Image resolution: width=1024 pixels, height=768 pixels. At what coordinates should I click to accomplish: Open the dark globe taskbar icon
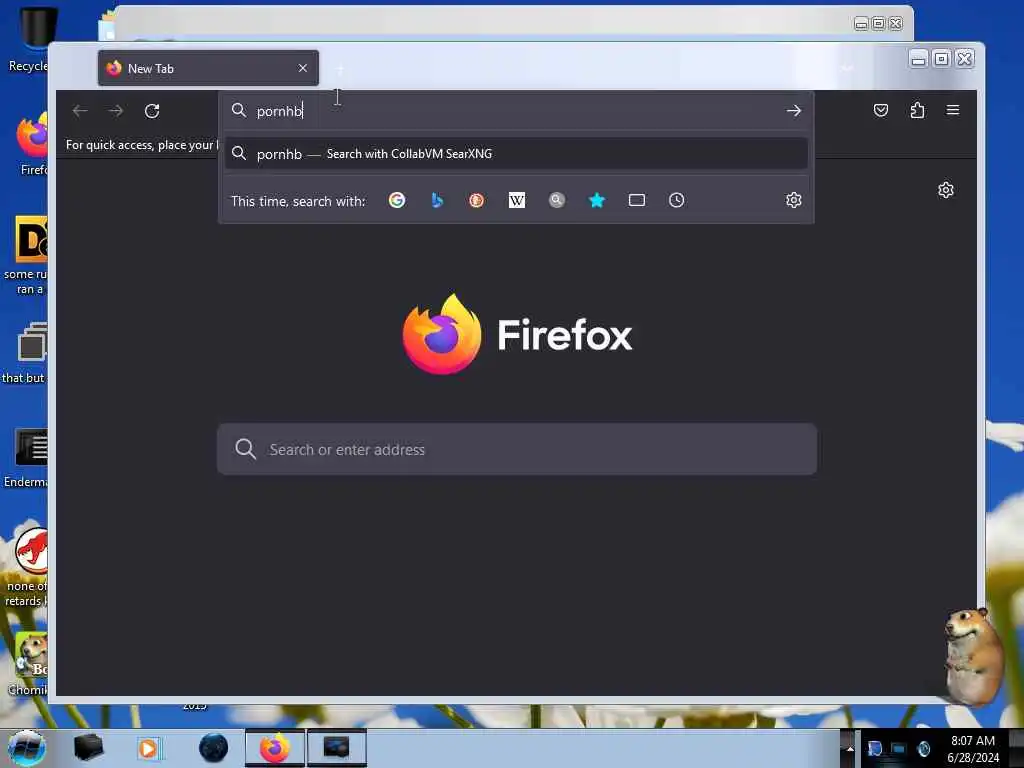pyautogui.click(x=213, y=748)
